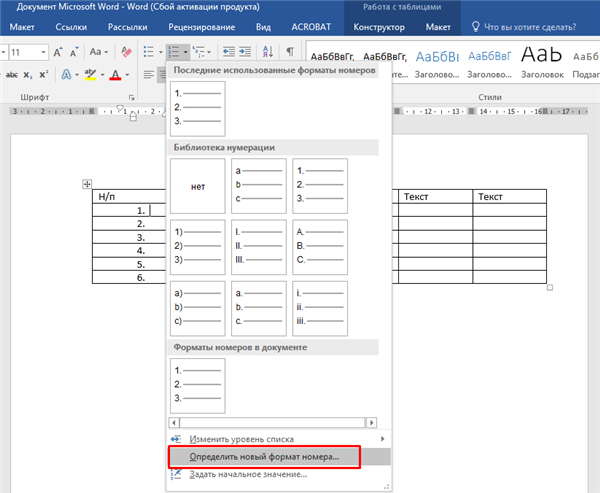The height and width of the screenshot is (493, 600).
Task: Select the 'нет' numbering option
Action: click(x=198, y=186)
